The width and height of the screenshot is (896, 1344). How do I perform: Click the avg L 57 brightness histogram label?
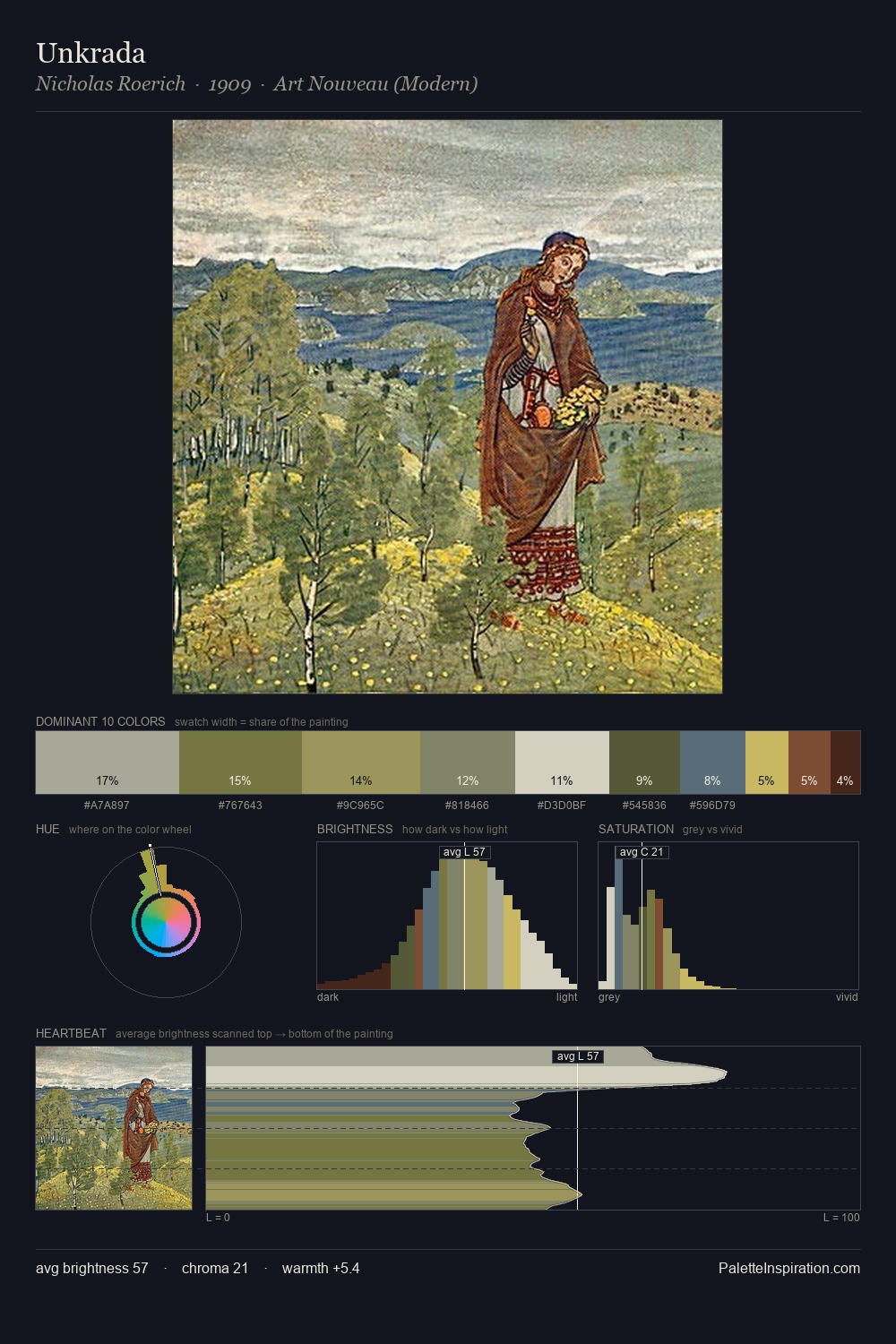tap(464, 852)
